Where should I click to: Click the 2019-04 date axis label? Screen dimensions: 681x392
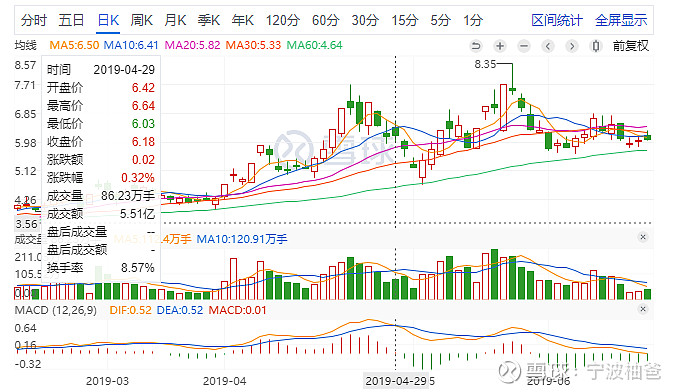[224, 381]
